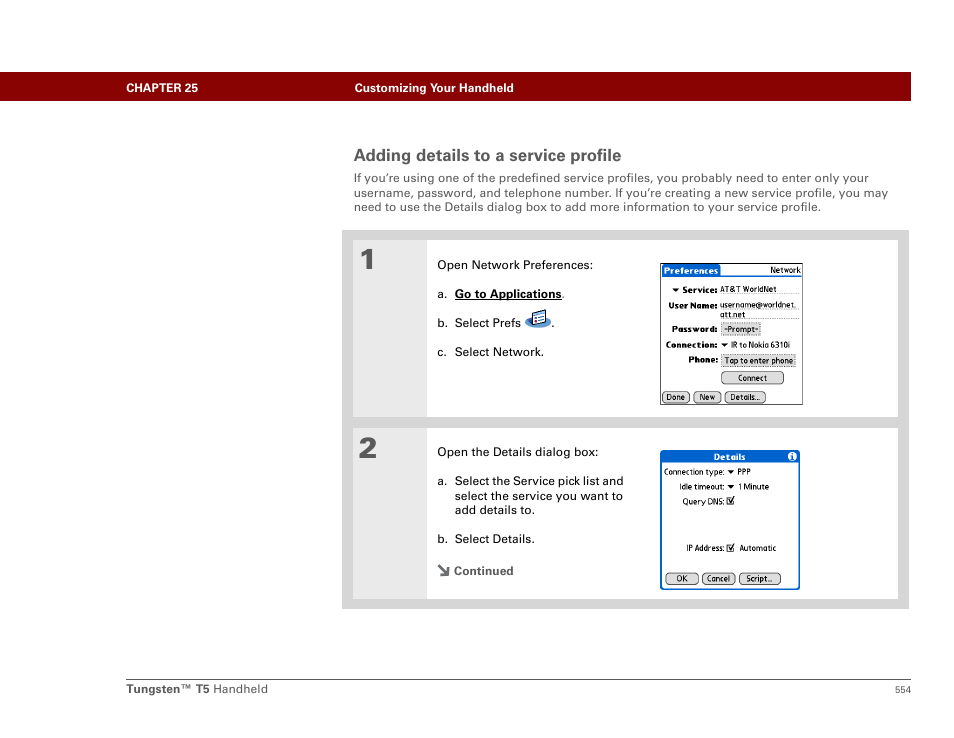This screenshot has height=738, width=954.
Task: Click the info icon in Details title bar
Action: (x=792, y=456)
